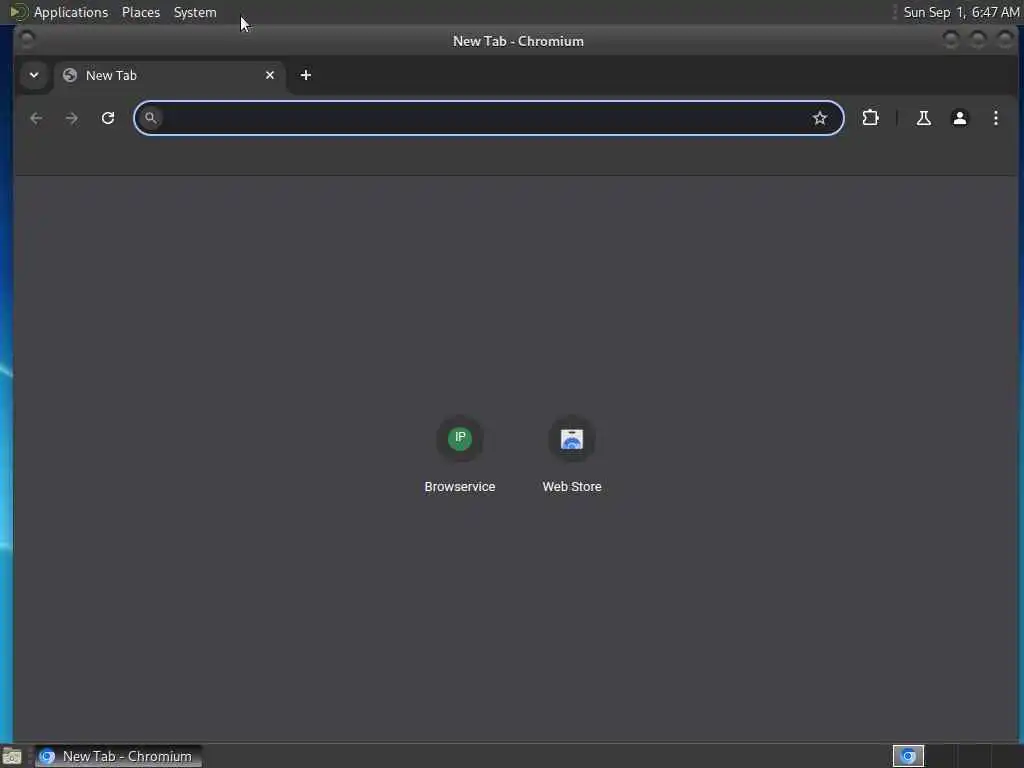The width and height of the screenshot is (1024, 768).
Task: Click the date and time clock
Action: (961, 12)
